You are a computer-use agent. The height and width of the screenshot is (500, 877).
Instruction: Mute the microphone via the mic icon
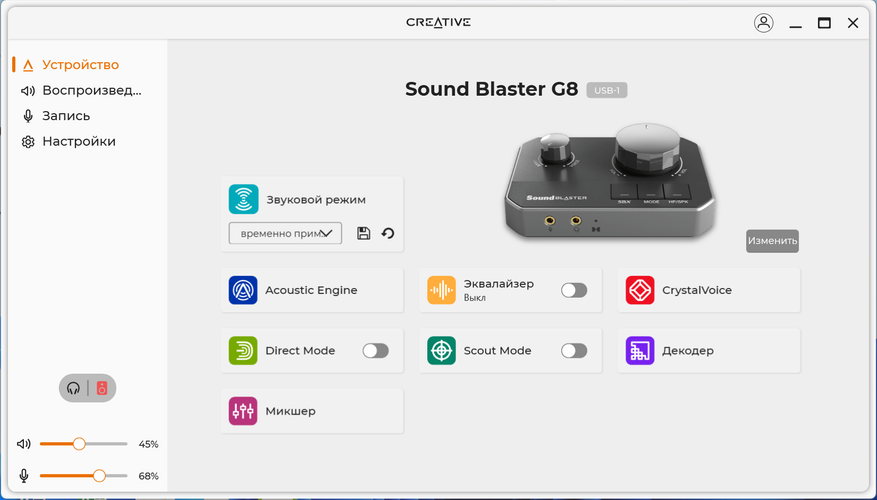[23, 476]
